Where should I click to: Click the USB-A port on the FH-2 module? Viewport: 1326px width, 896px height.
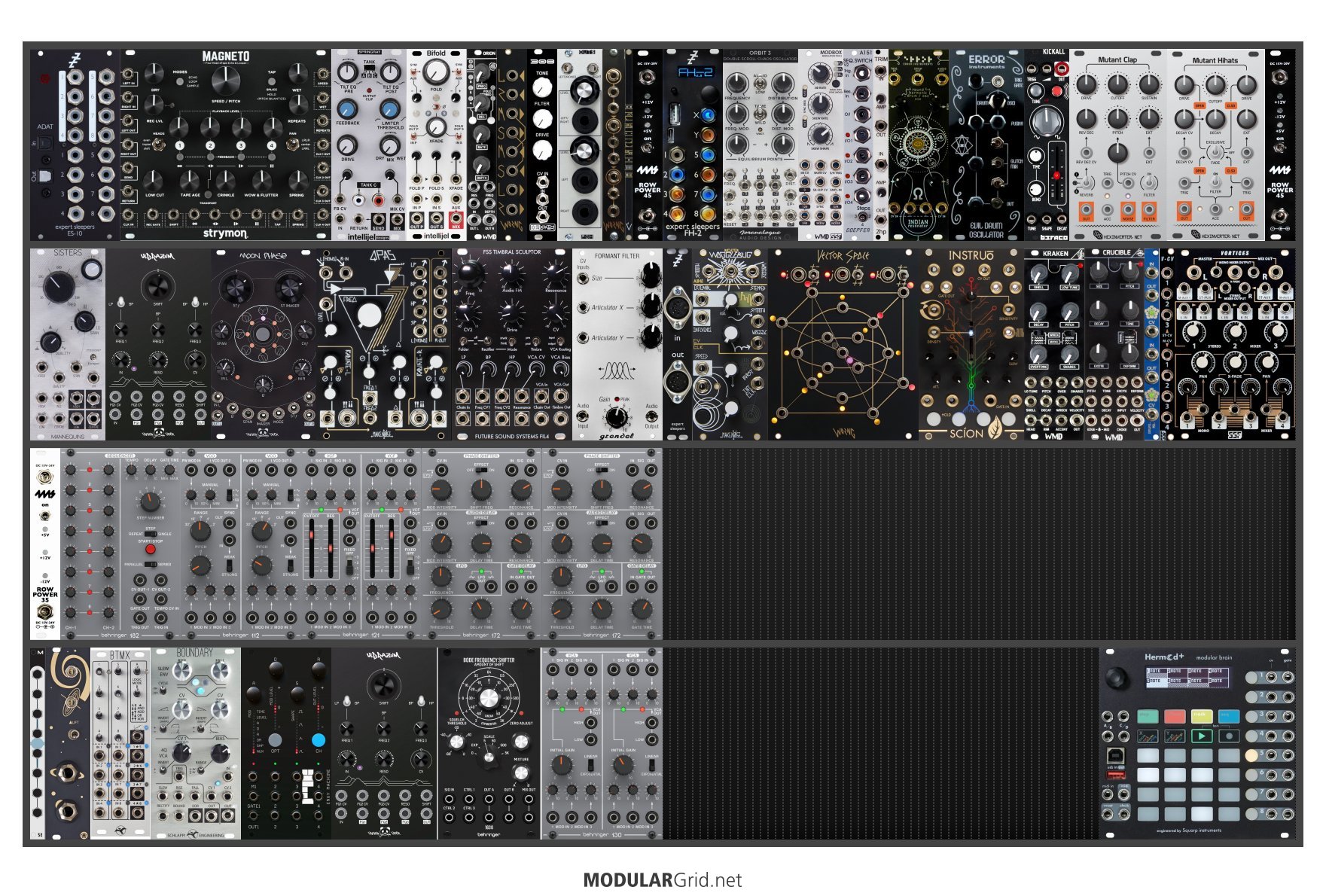pyautogui.click(x=675, y=114)
